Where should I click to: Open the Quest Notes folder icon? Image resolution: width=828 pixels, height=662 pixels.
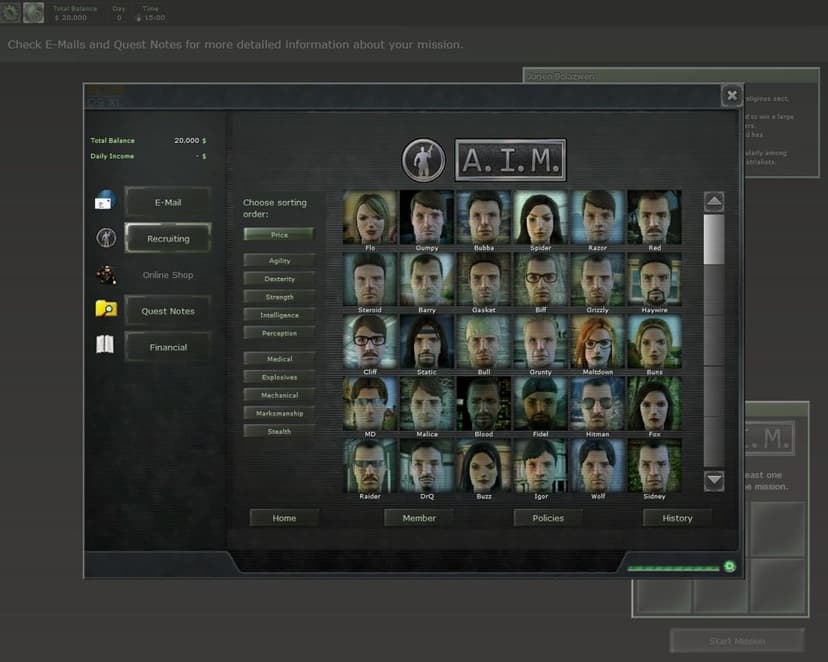pyautogui.click(x=106, y=308)
